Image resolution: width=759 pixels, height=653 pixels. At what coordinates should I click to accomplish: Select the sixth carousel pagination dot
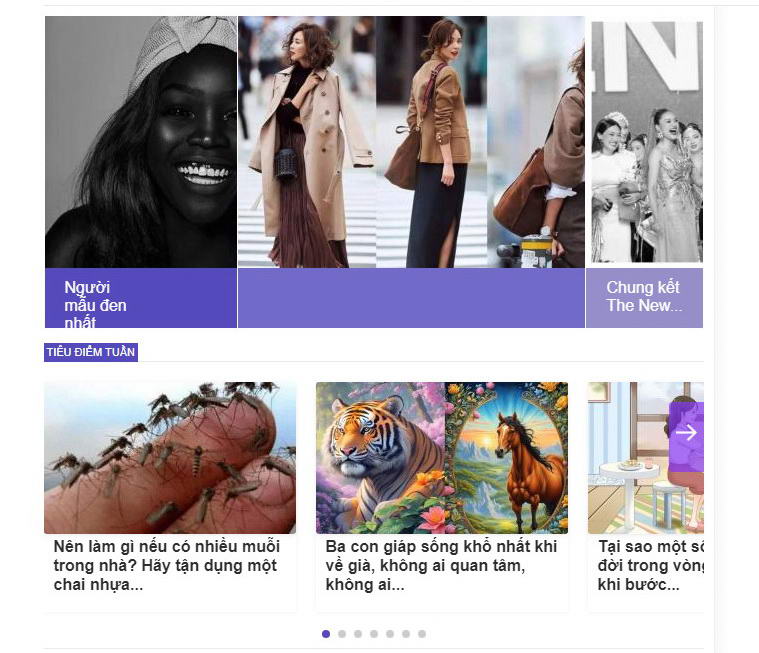point(406,634)
